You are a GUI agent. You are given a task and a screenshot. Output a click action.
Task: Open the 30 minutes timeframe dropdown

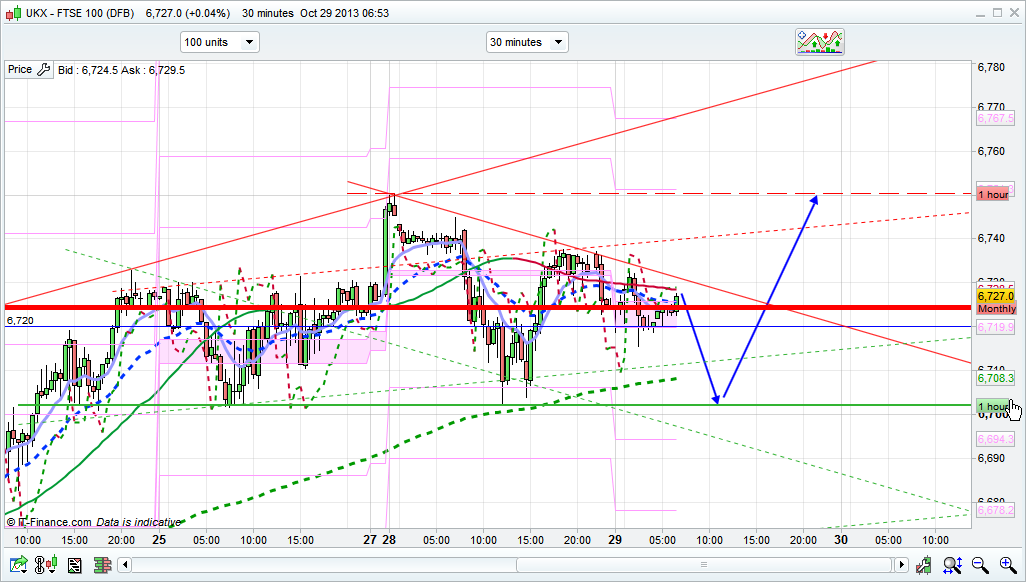pyautogui.click(x=526, y=42)
